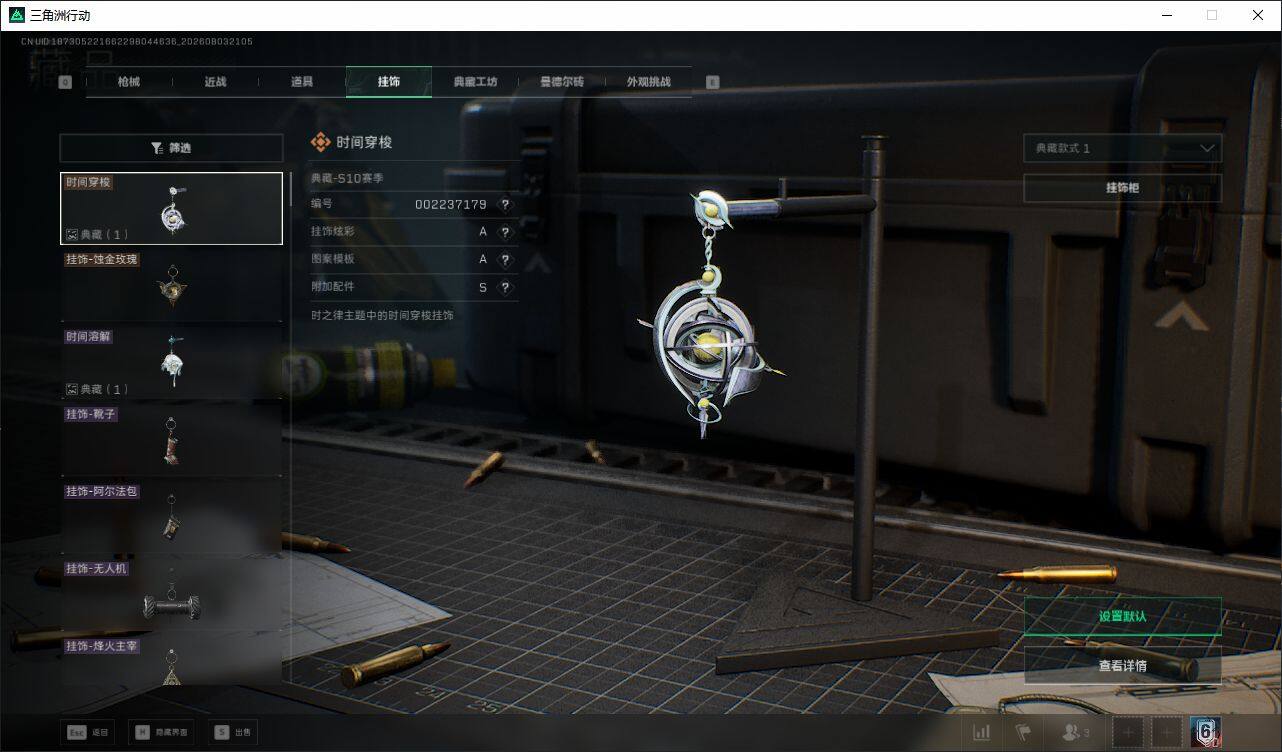Image resolution: width=1282 pixels, height=752 pixels.
Task: Click the 附加配件 label
Action: [333, 288]
